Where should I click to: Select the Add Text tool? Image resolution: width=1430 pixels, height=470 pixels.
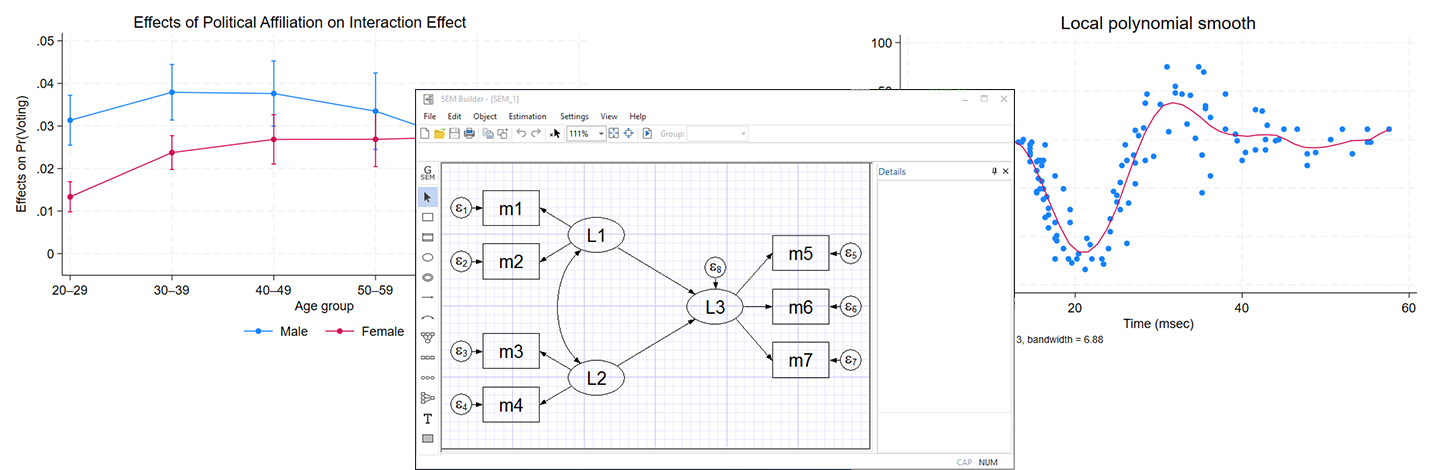tap(428, 418)
